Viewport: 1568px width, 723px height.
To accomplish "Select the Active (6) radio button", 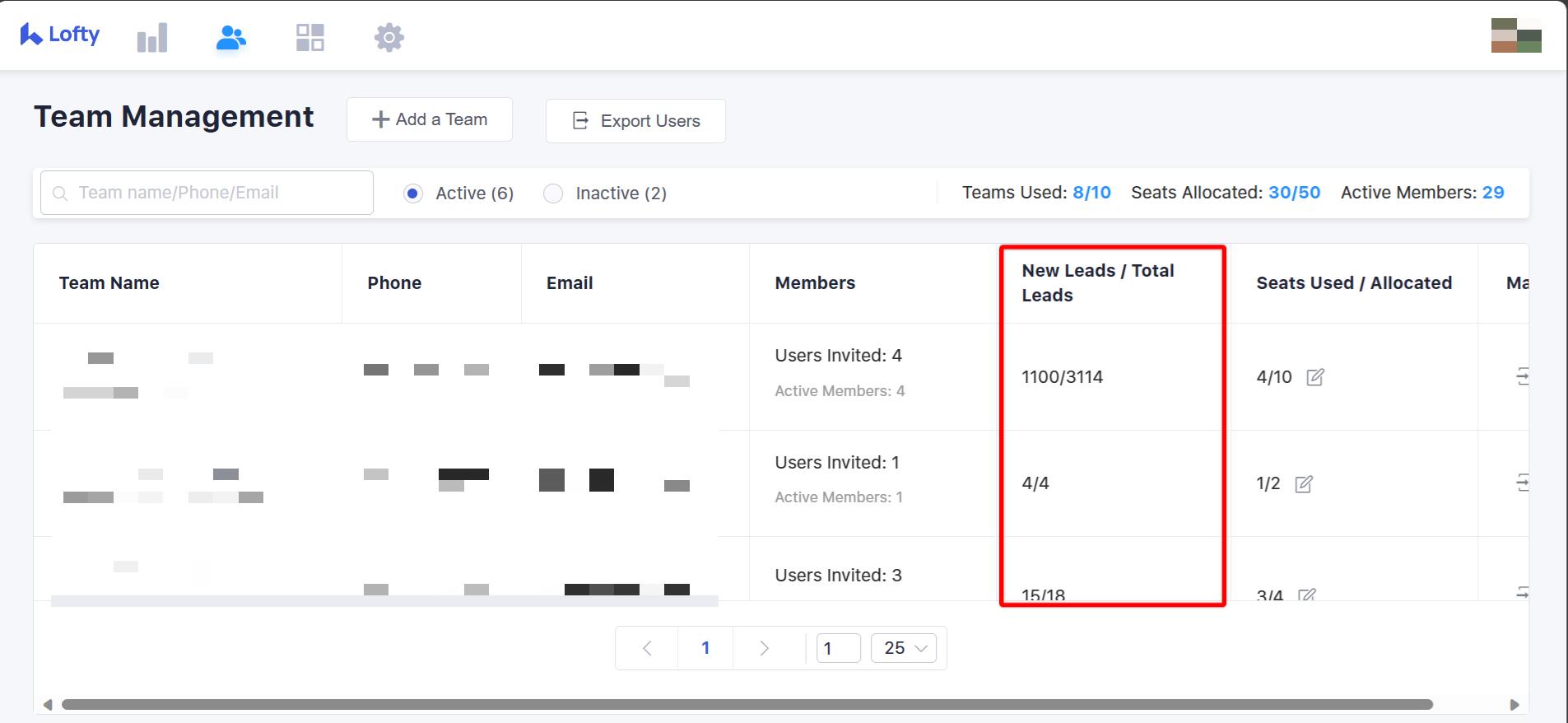I will coord(413,194).
